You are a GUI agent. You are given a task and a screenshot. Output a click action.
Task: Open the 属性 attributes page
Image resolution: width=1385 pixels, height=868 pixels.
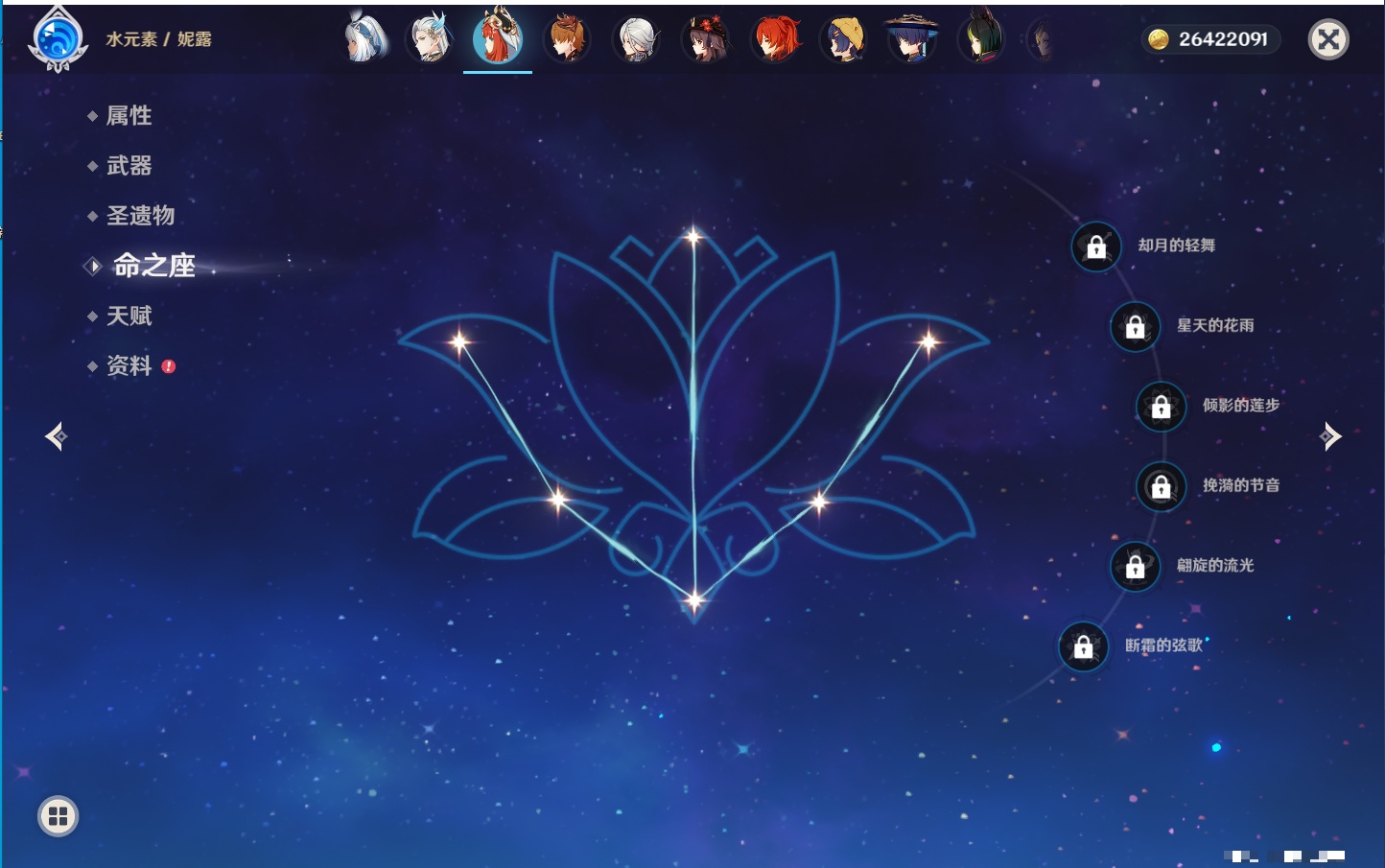[129, 116]
